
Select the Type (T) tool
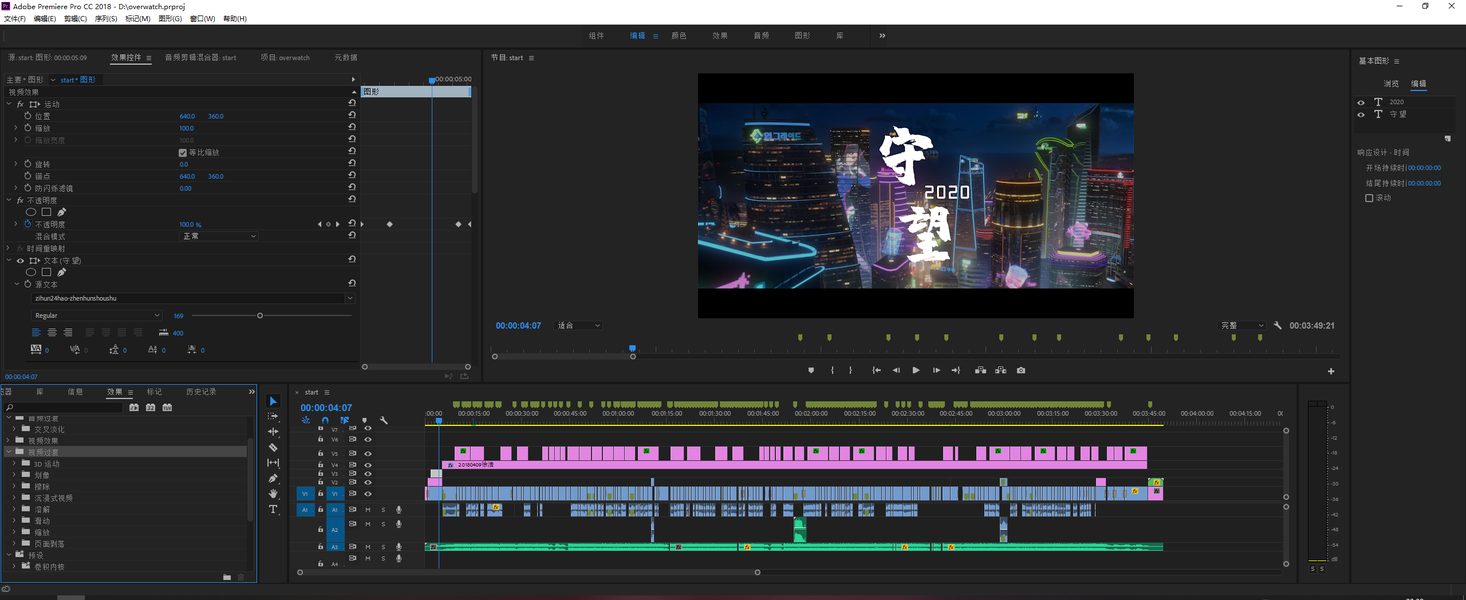273,509
